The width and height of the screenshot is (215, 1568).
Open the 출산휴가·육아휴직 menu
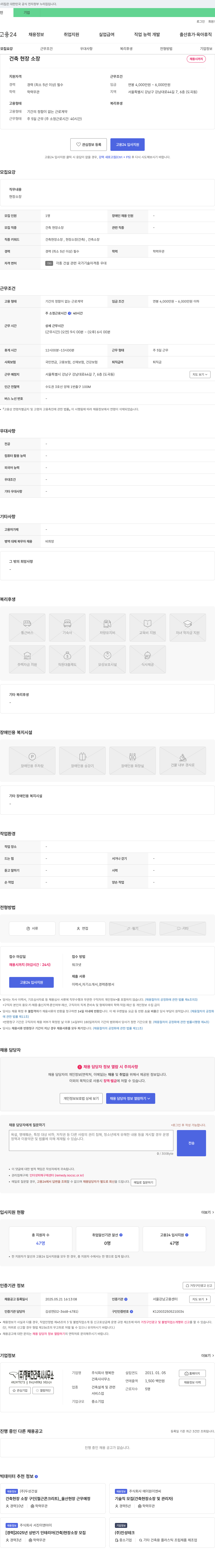[196, 35]
